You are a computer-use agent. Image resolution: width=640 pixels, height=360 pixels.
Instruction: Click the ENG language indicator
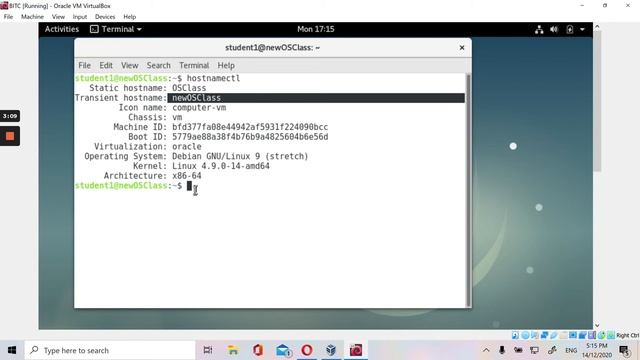point(571,350)
